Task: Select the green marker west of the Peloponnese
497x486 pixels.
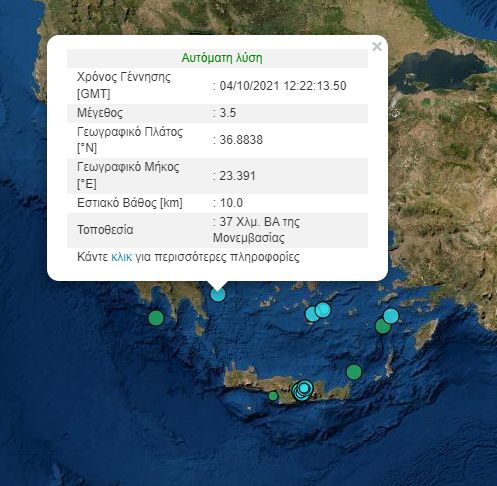Action: 156,318
